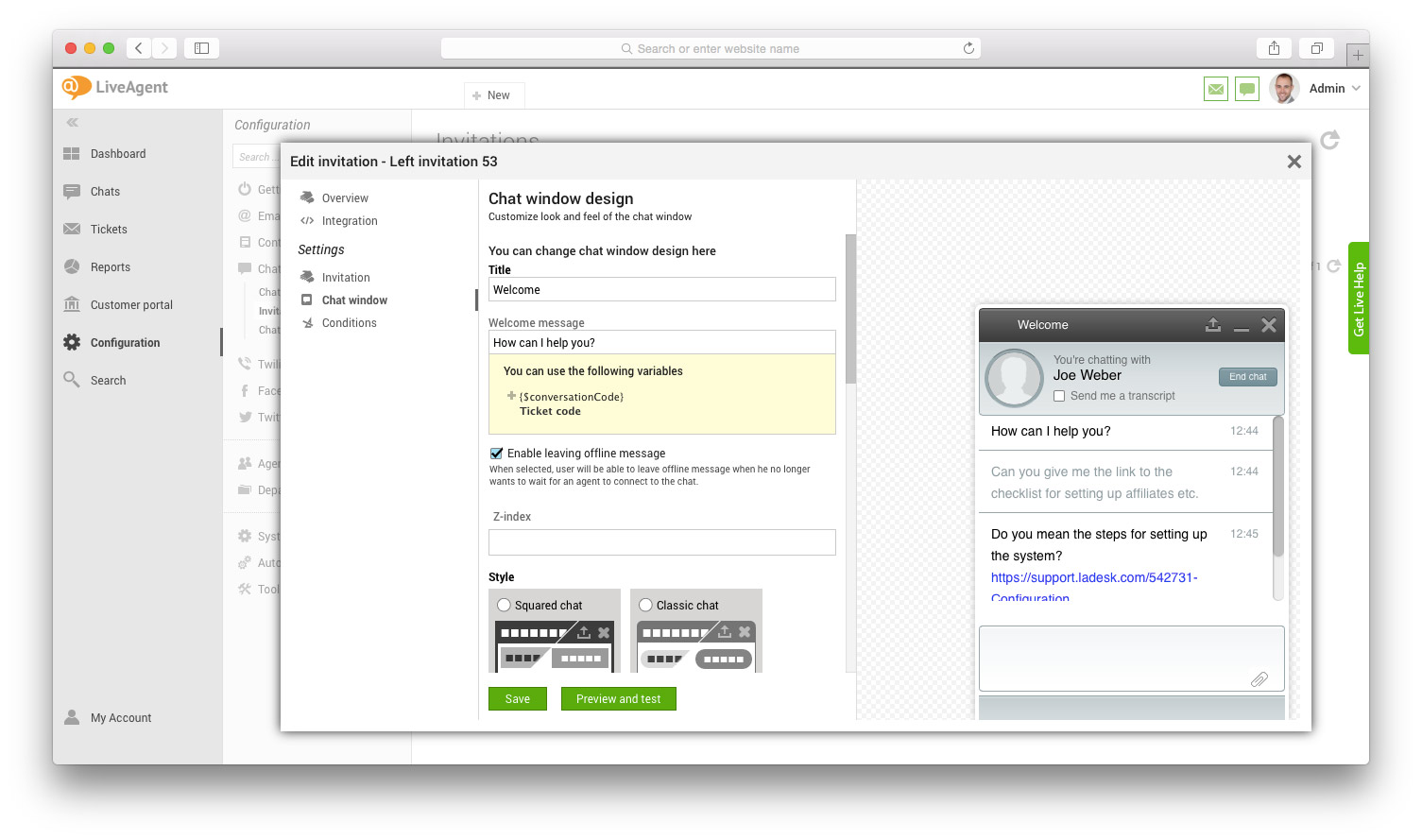This screenshot has height=840, width=1422.
Task: Reload page via address bar icon
Action: click(x=968, y=48)
